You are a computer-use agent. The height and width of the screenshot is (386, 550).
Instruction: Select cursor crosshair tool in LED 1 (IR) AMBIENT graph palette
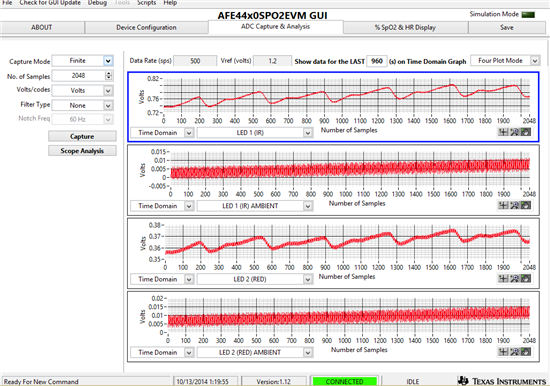(x=503, y=205)
